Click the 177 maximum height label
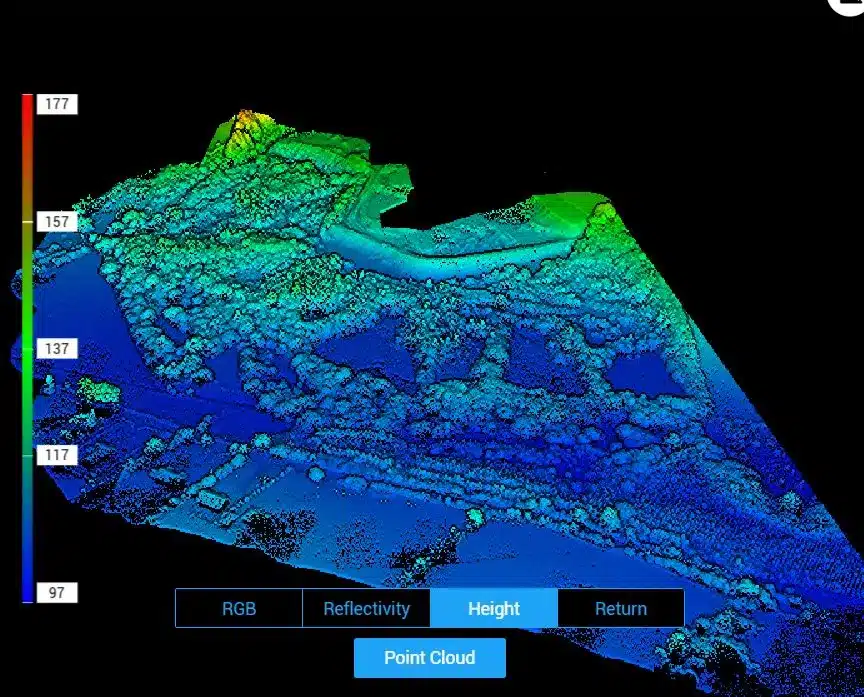Screen dimensions: 864x697 click(x=57, y=104)
